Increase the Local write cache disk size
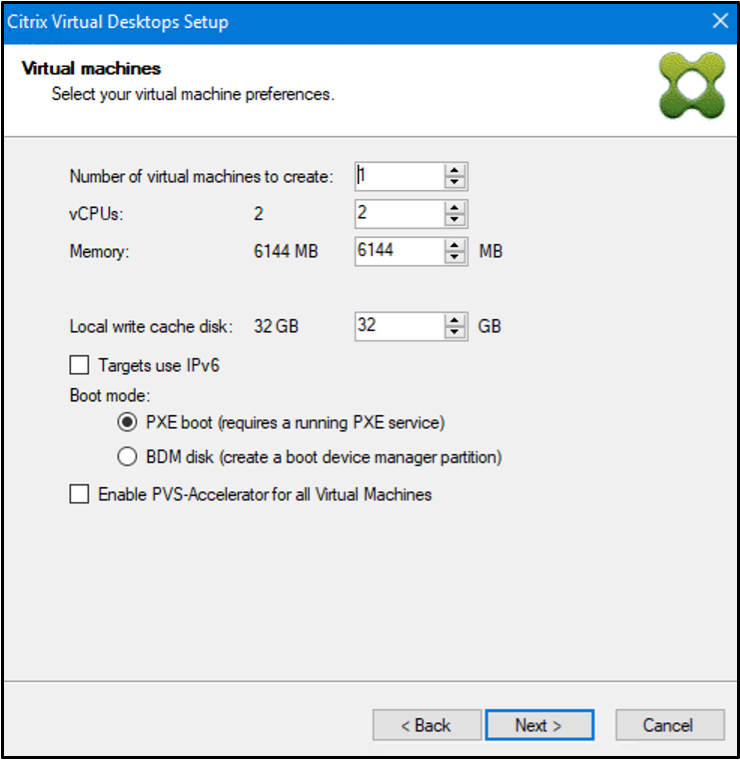The height and width of the screenshot is (760, 740). tap(454, 320)
